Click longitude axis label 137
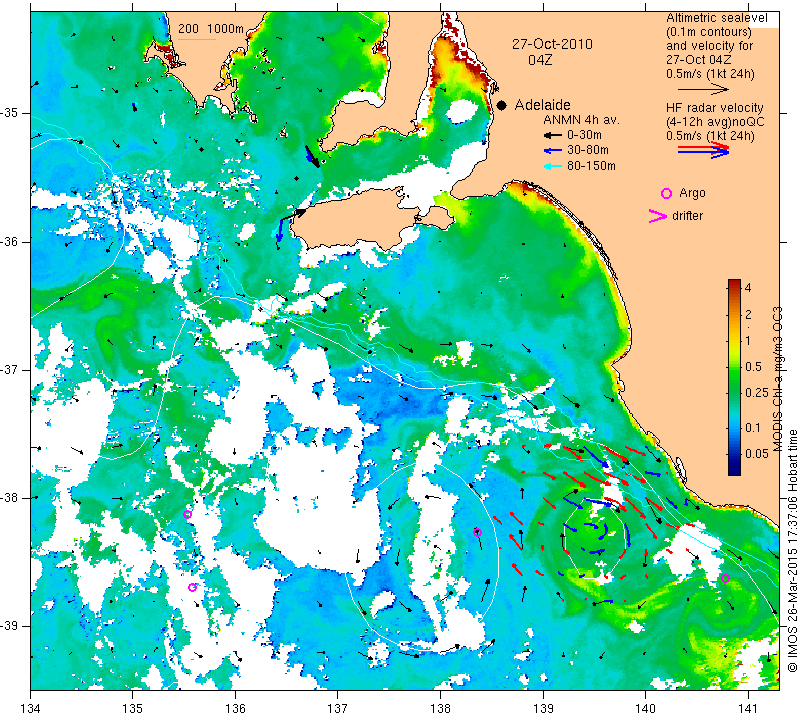This screenshot has width=800, height=720. click(x=338, y=709)
